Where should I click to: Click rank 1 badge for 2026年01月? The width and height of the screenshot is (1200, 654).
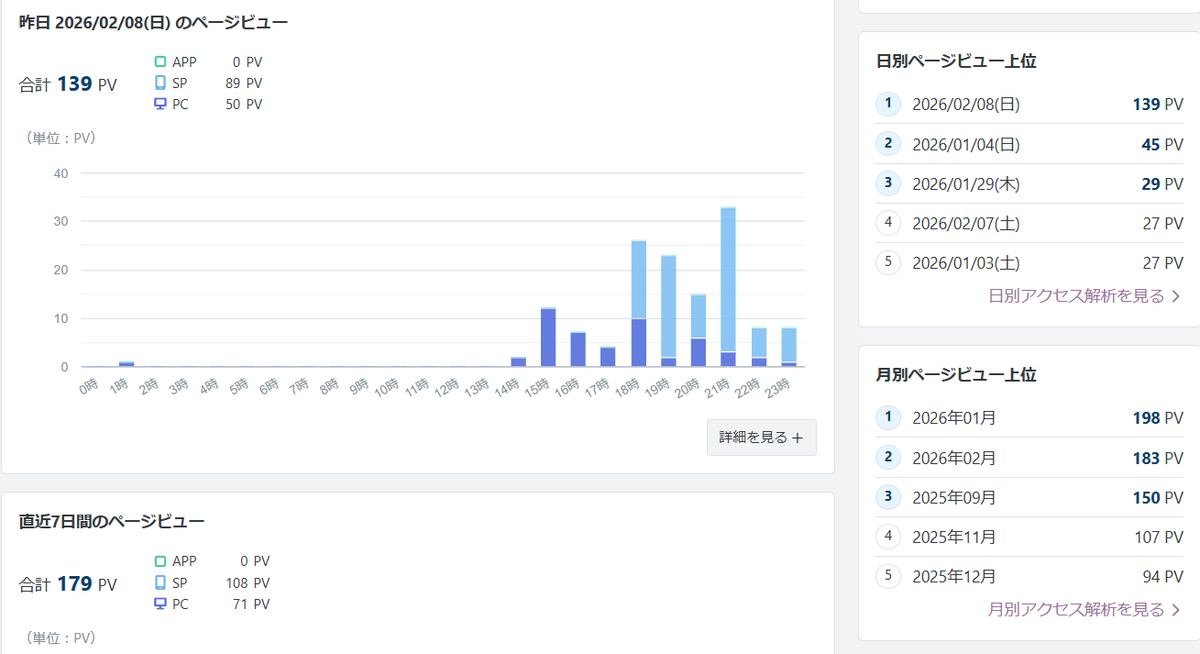coord(888,418)
